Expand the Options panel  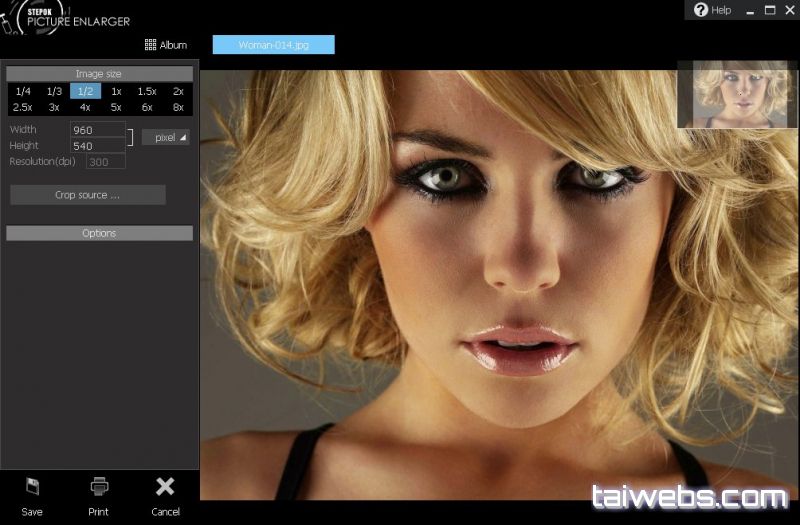[x=99, y=233]
